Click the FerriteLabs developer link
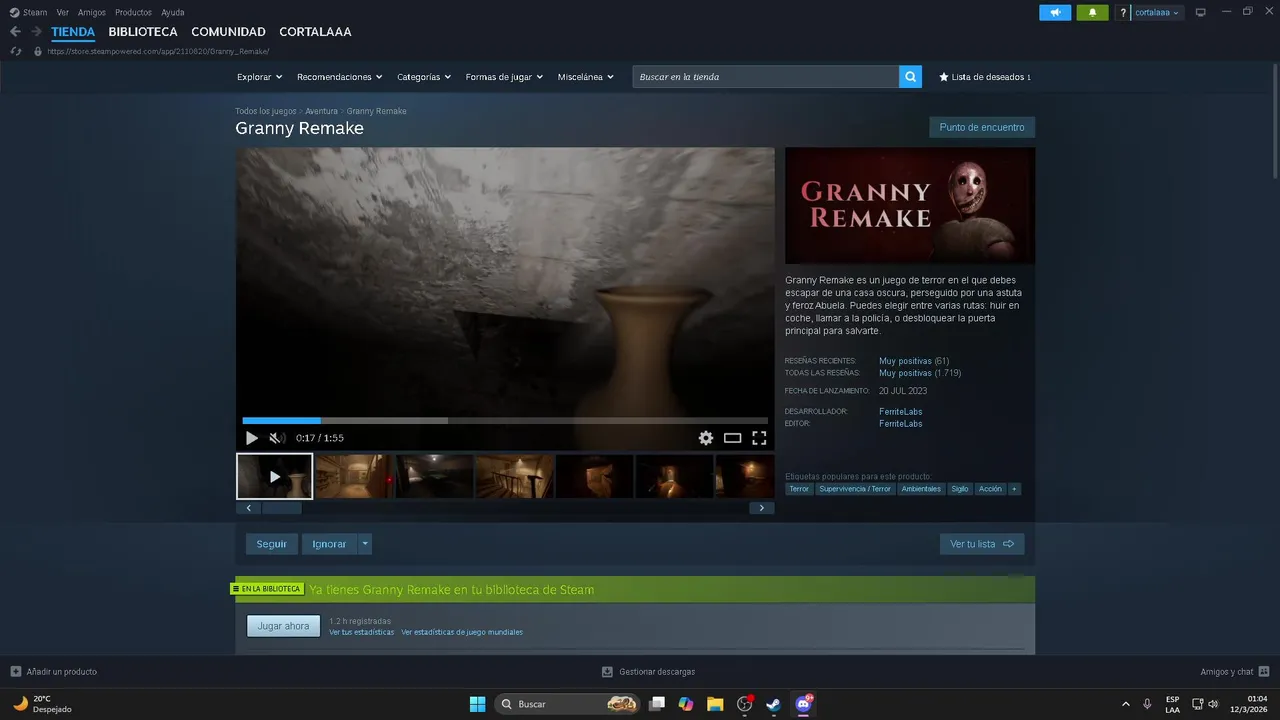The image size is (1280, 720). click(x=900, y=411)
